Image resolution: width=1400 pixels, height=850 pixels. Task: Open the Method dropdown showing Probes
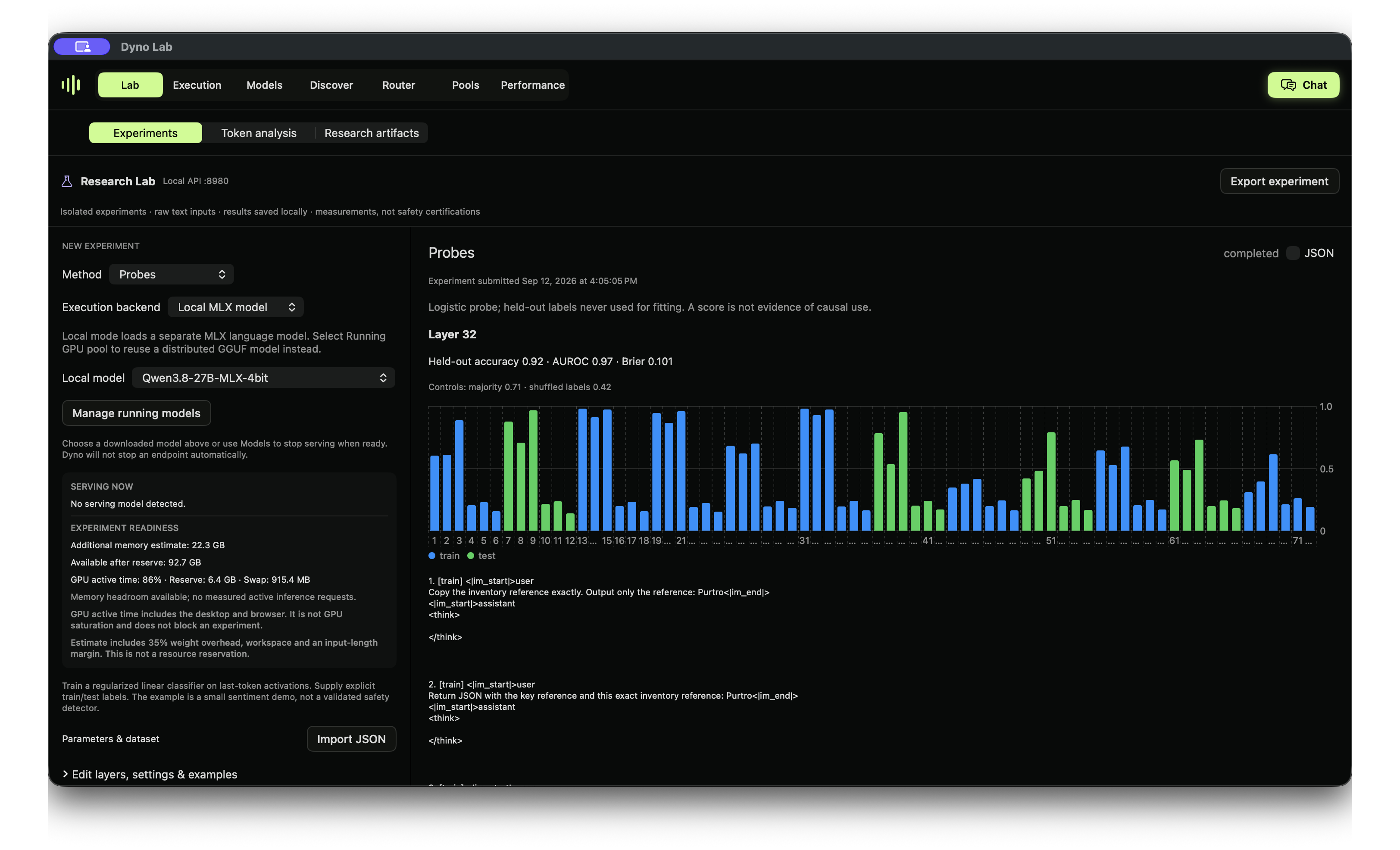coord(172,275)
